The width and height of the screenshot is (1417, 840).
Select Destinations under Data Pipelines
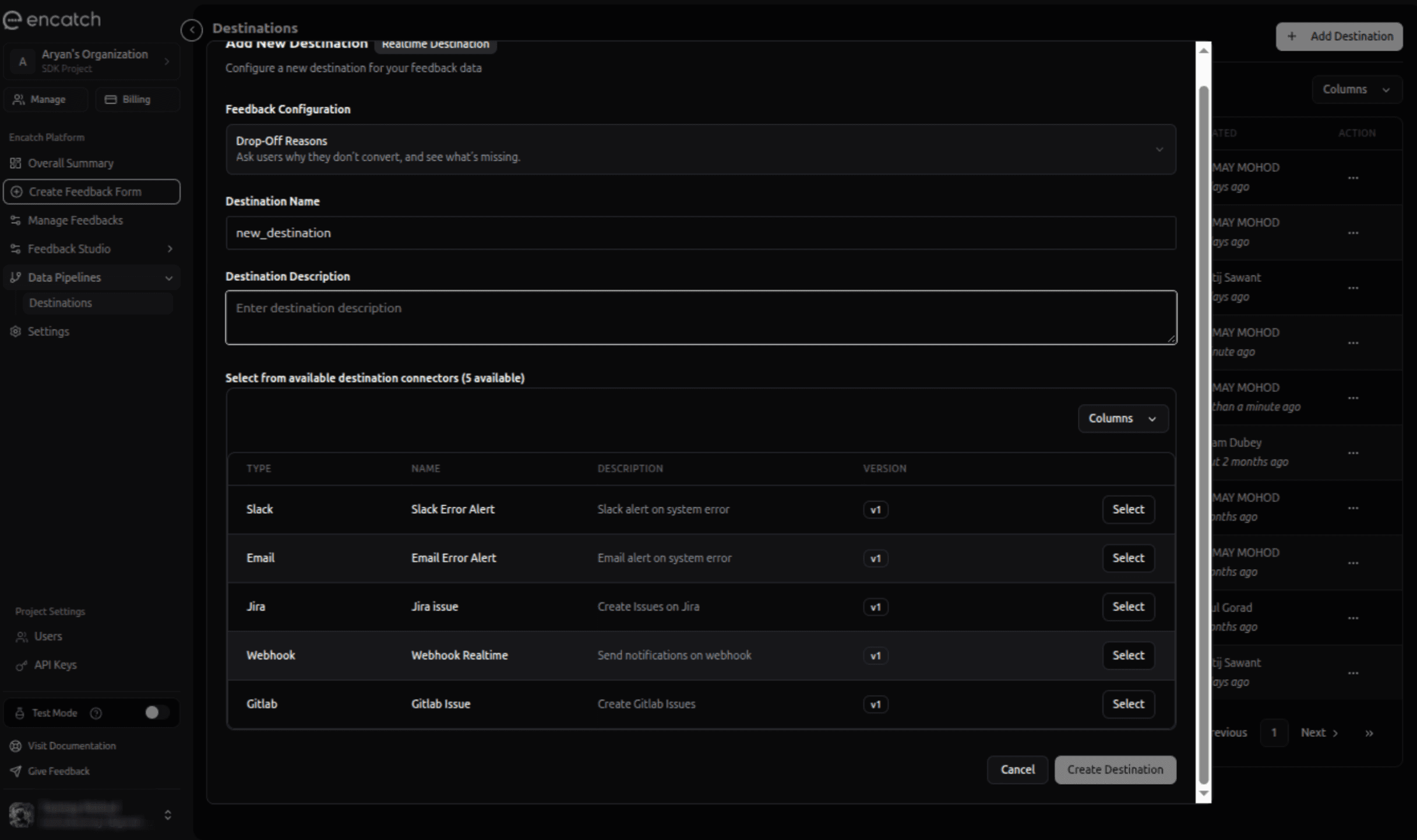61,302
